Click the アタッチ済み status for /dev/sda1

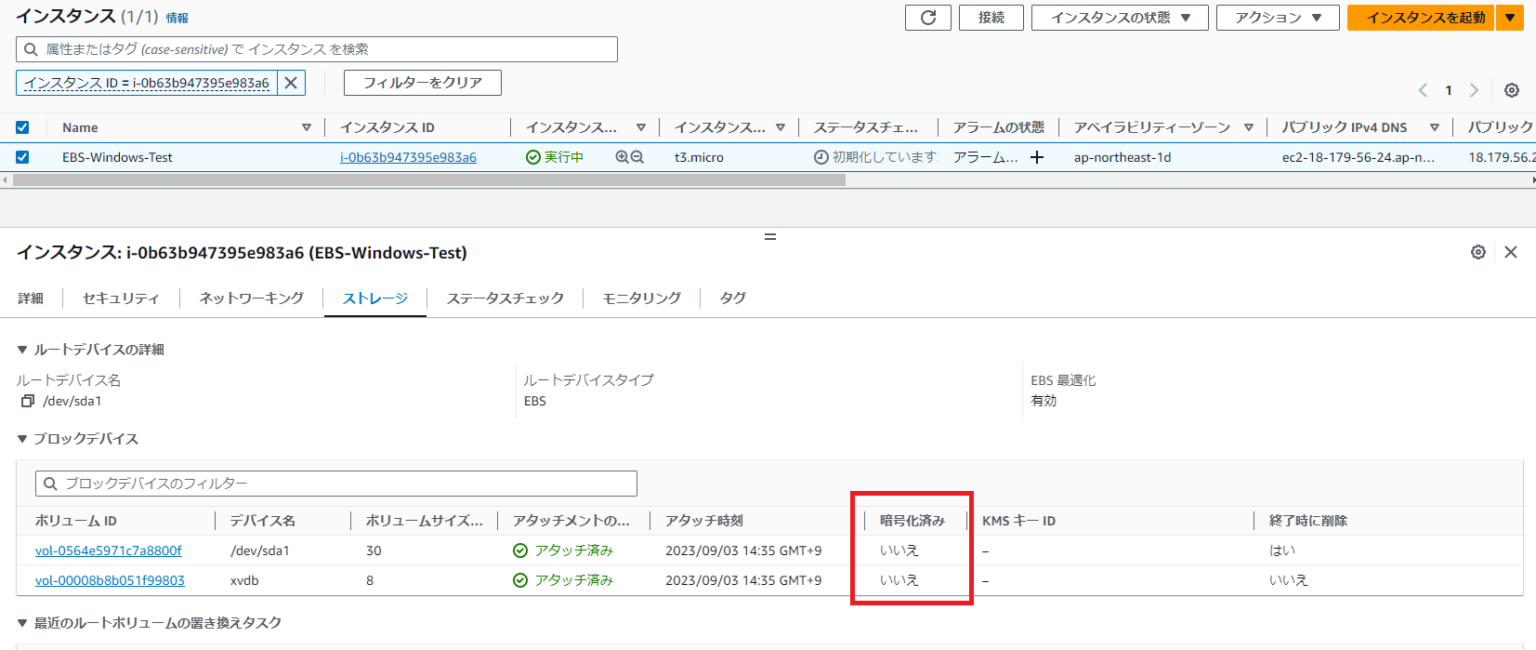563,550
